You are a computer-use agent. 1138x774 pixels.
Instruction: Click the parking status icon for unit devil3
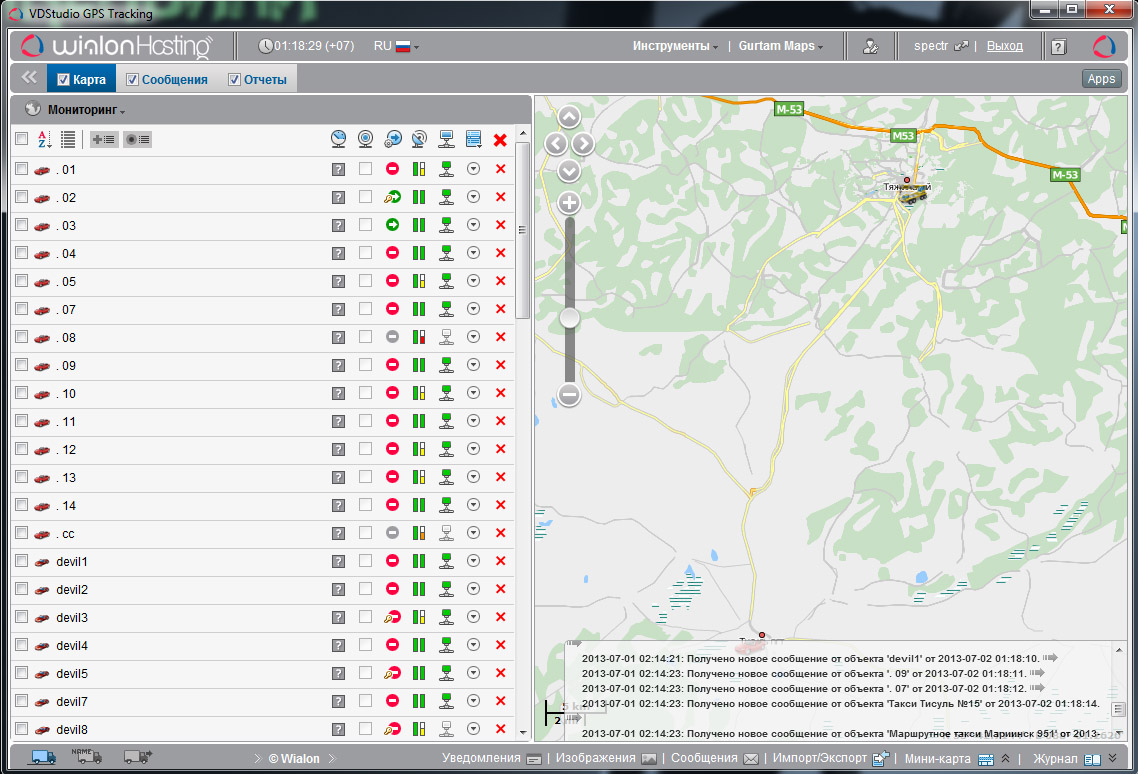393,617
